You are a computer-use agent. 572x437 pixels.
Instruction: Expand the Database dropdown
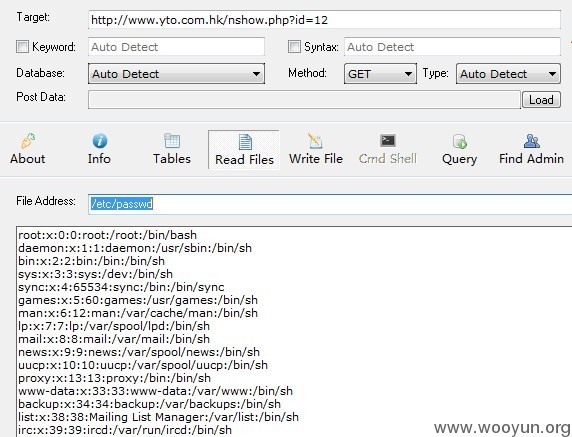tap(177, 74)
